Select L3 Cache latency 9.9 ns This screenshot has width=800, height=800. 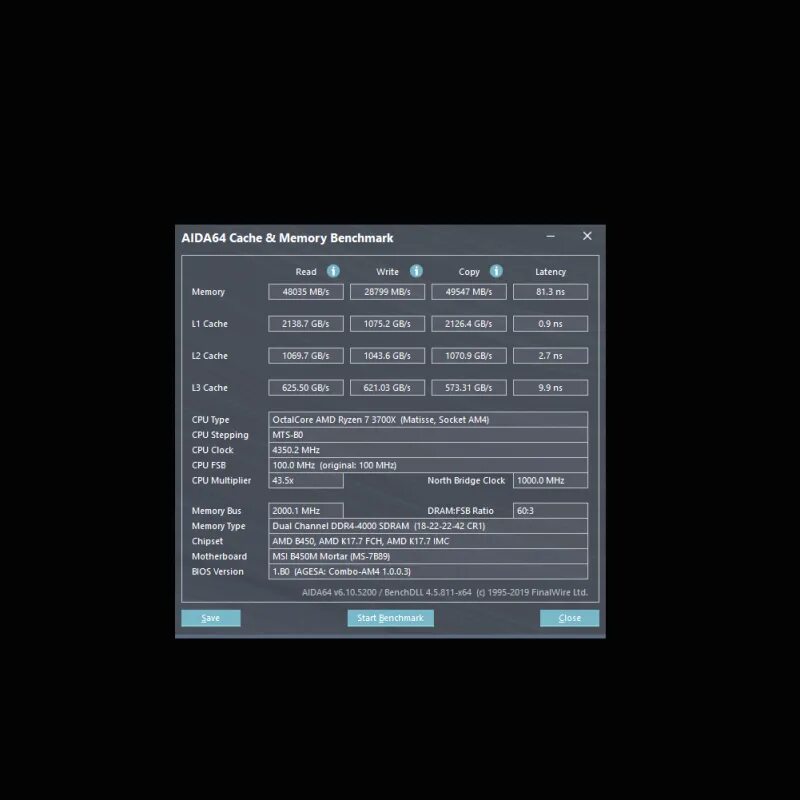[551, 388]
